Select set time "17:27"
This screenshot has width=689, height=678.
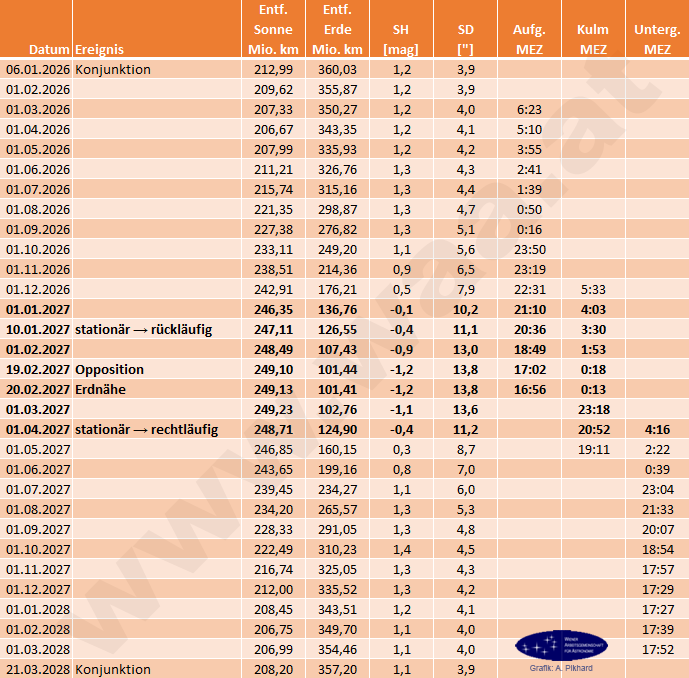658,609
